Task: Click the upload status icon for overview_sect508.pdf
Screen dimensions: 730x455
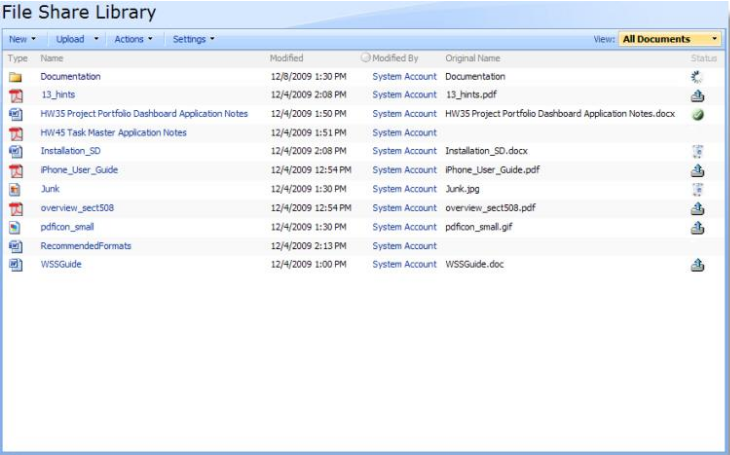Action: click(x=697, y=208)
